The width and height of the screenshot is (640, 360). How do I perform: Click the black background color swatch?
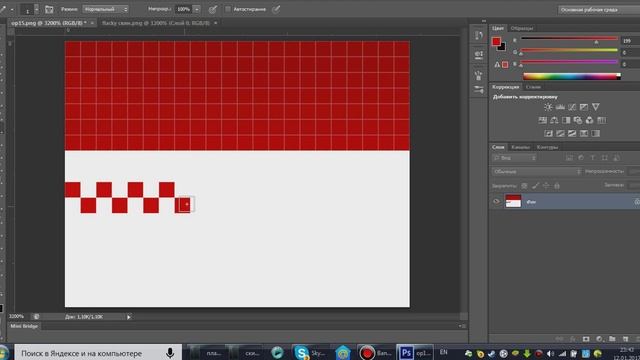(502, 47)
